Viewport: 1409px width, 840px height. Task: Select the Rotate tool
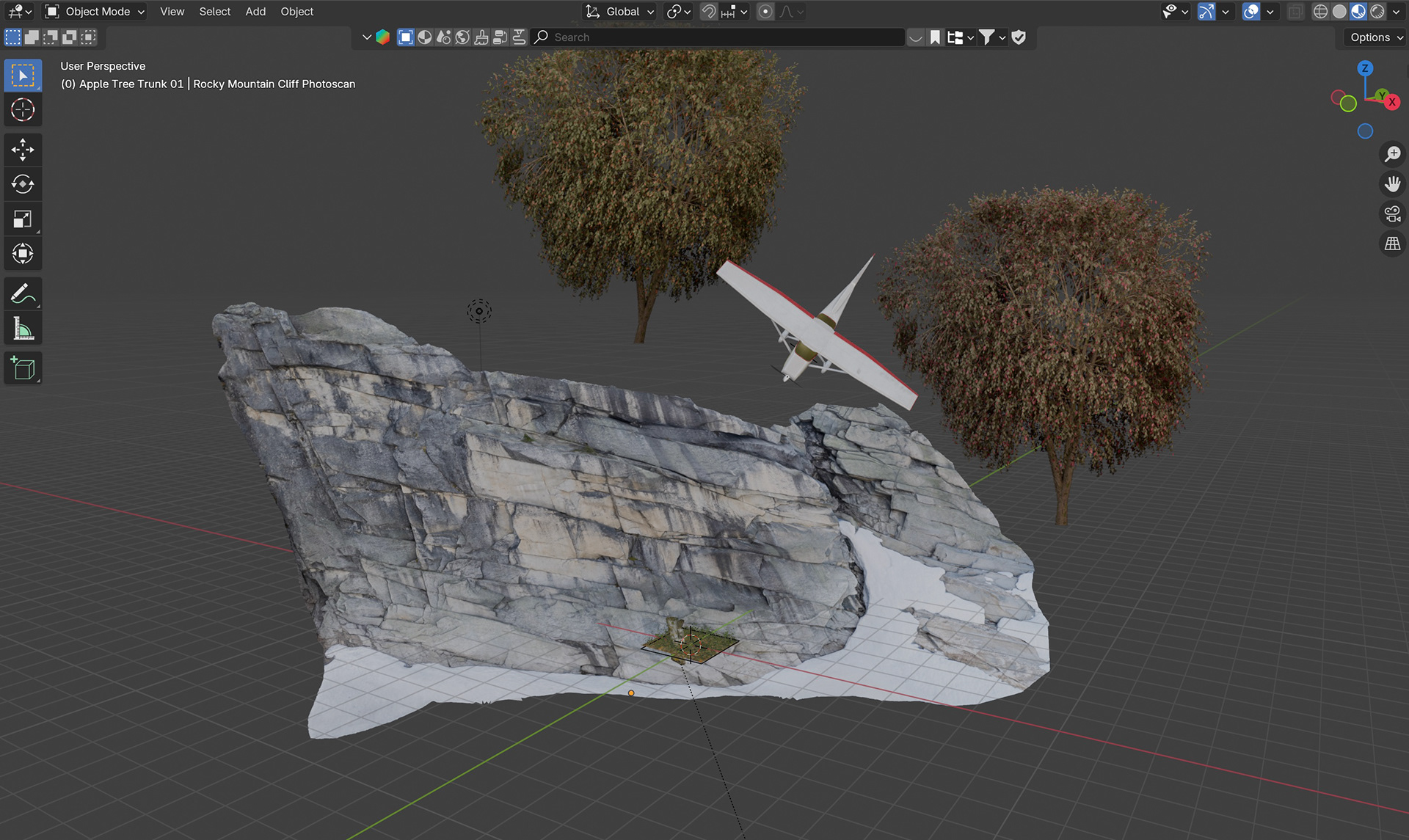point(23,184)
